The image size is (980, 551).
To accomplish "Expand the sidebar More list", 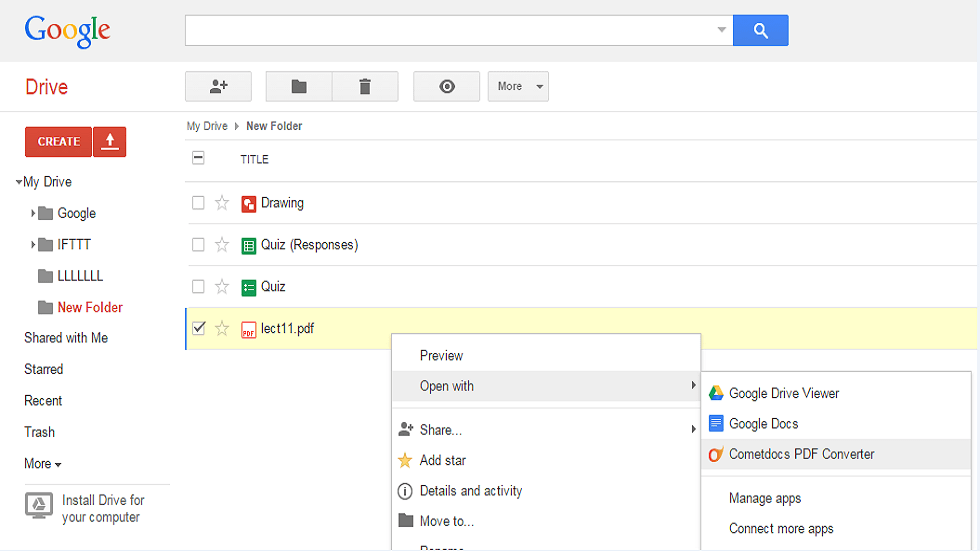I will coord(42,464).
